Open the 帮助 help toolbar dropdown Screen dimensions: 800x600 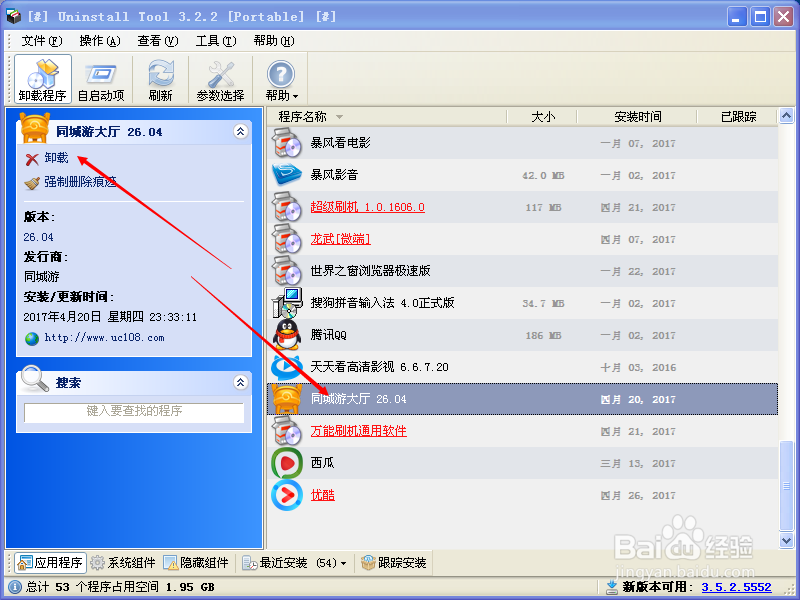pyautogui.click(x=281, y=80)
